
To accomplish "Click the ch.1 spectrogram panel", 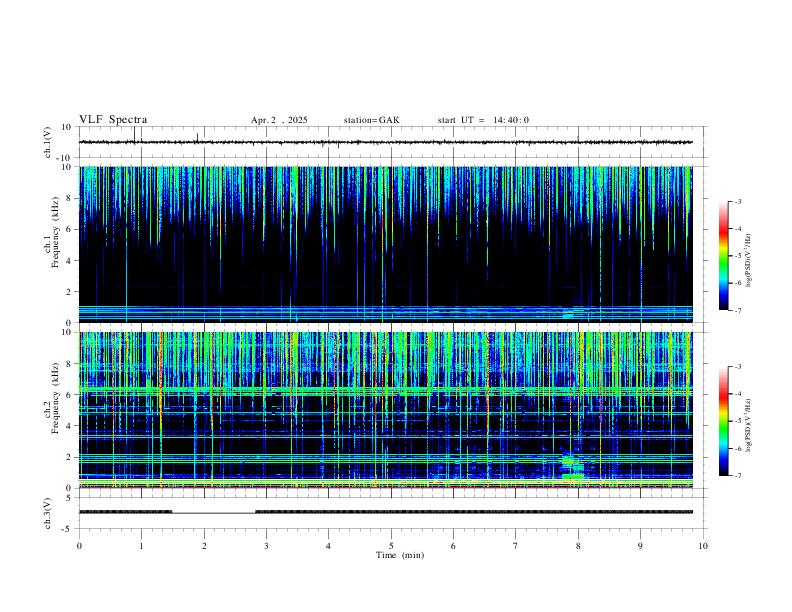I will tap(385, 244).
